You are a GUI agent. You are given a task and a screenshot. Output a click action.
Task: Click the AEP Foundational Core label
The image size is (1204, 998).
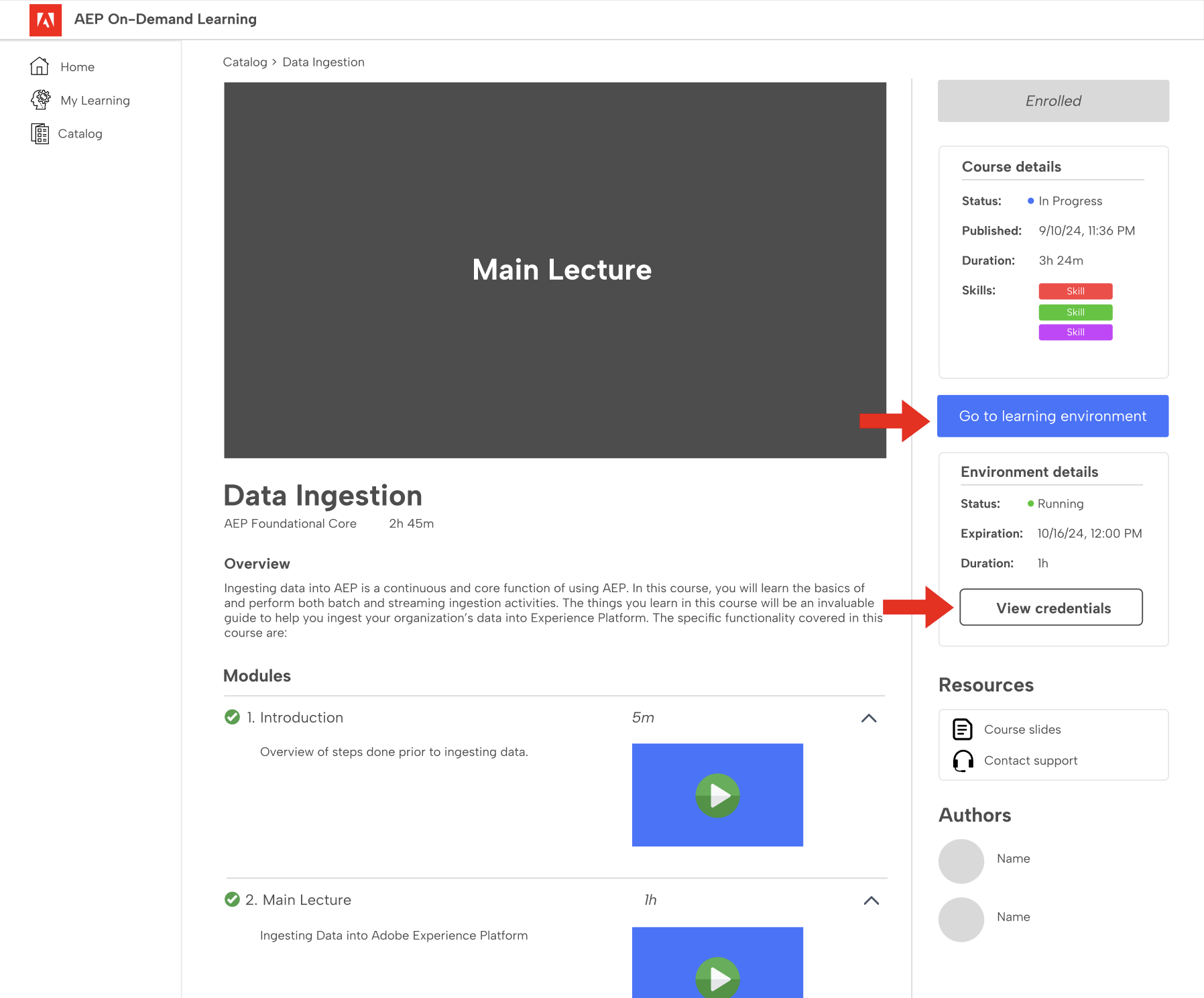[290, 524]
